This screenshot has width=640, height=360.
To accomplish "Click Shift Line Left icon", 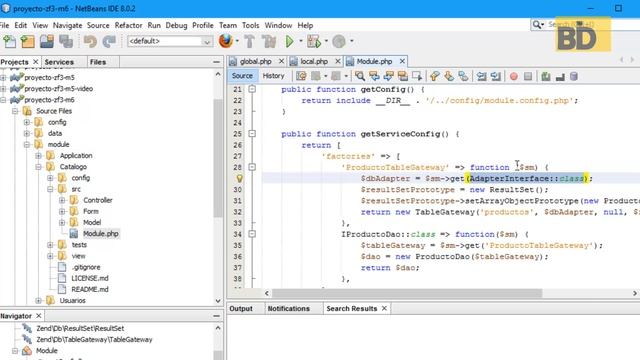I will (x=482, y=76).
